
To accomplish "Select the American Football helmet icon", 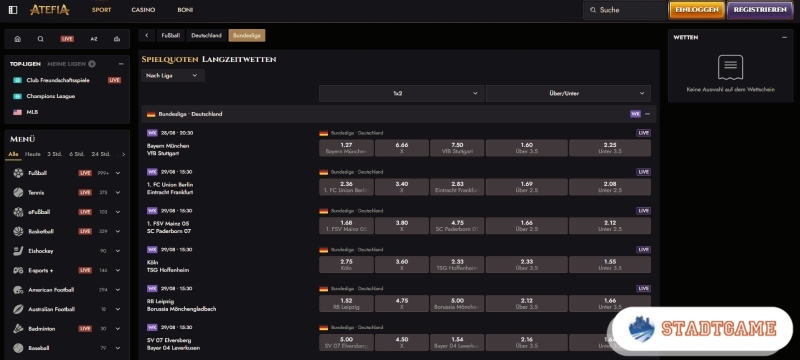I will [x=18, y=290].
